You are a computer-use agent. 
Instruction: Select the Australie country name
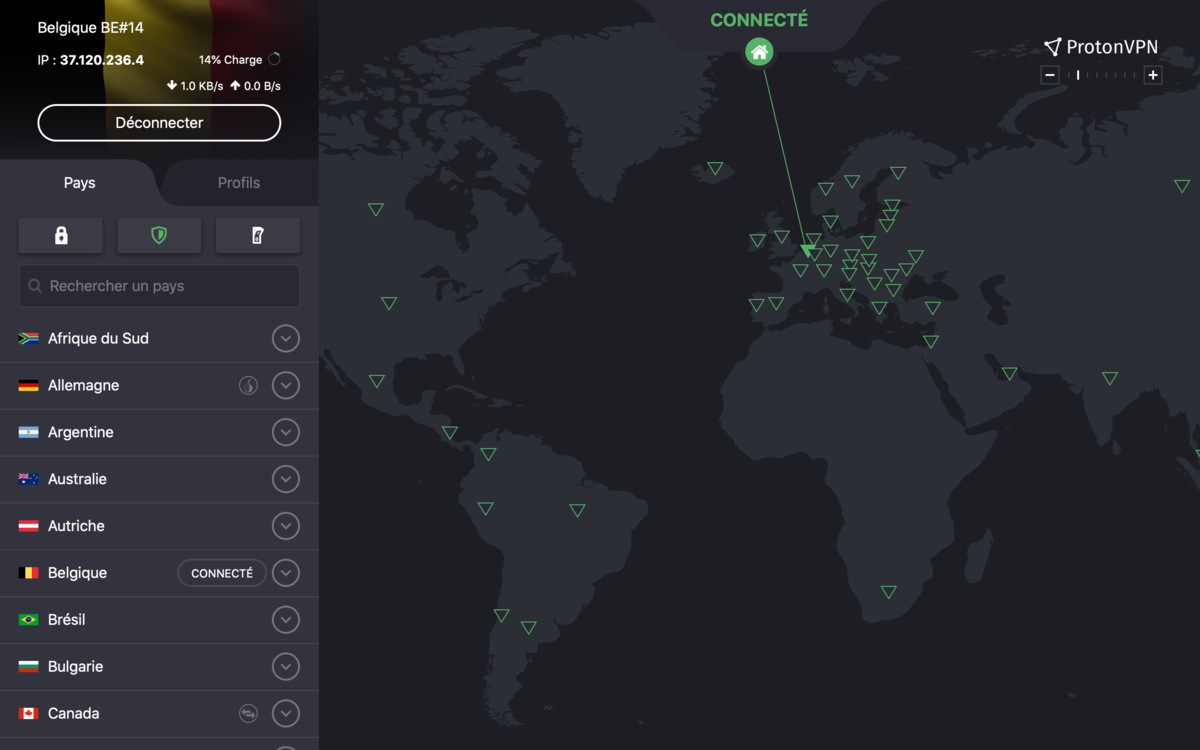click(x=77, y=479)
